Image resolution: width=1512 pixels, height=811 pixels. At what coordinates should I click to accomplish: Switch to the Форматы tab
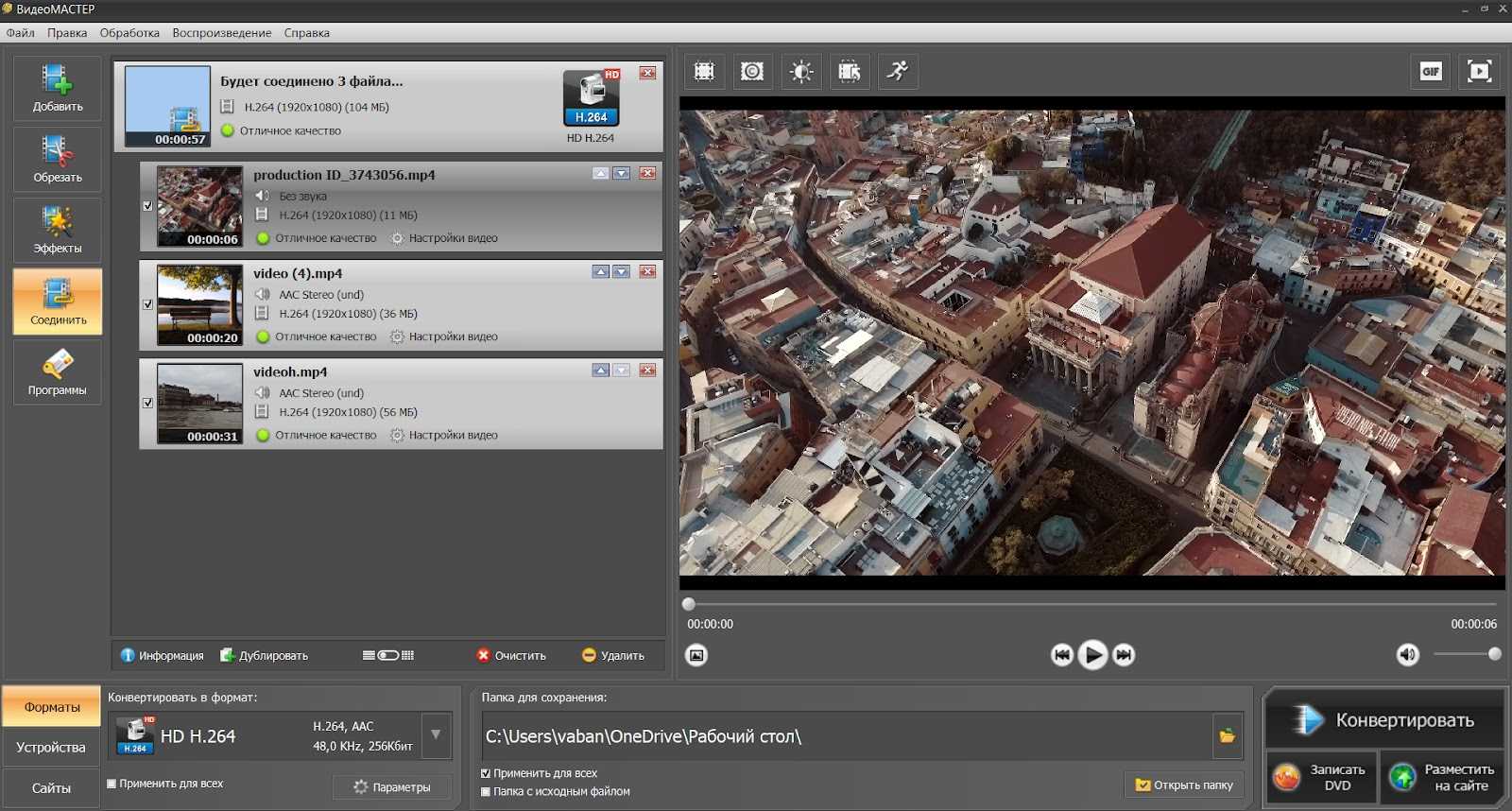[x=52, y=707]
